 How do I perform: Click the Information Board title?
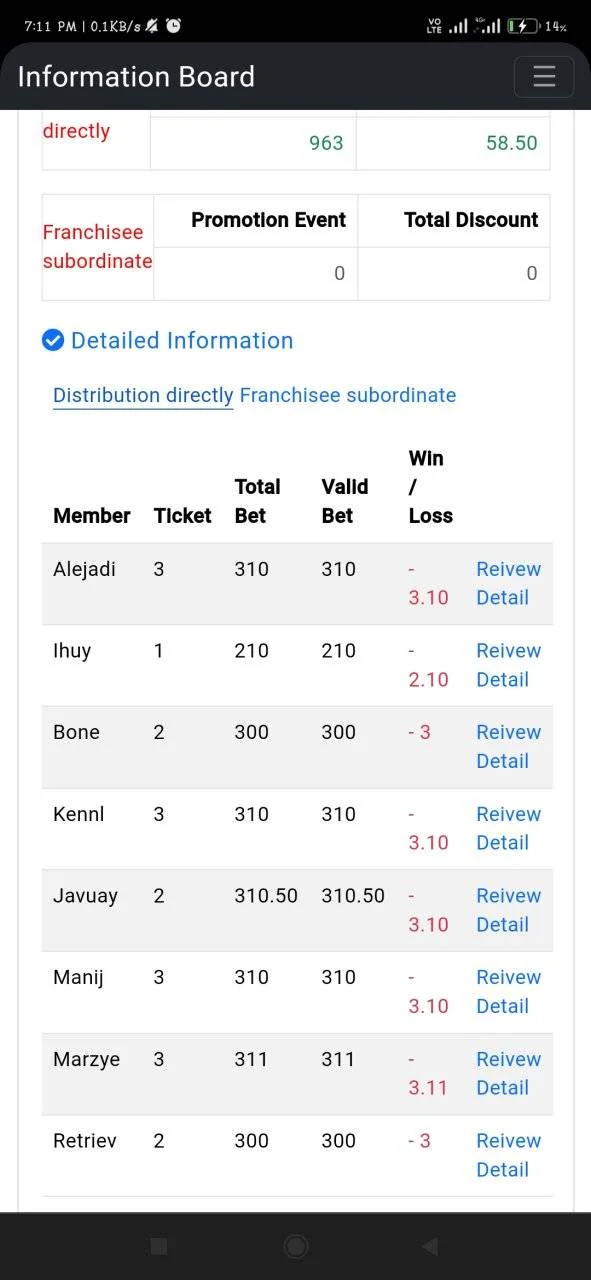136,77
